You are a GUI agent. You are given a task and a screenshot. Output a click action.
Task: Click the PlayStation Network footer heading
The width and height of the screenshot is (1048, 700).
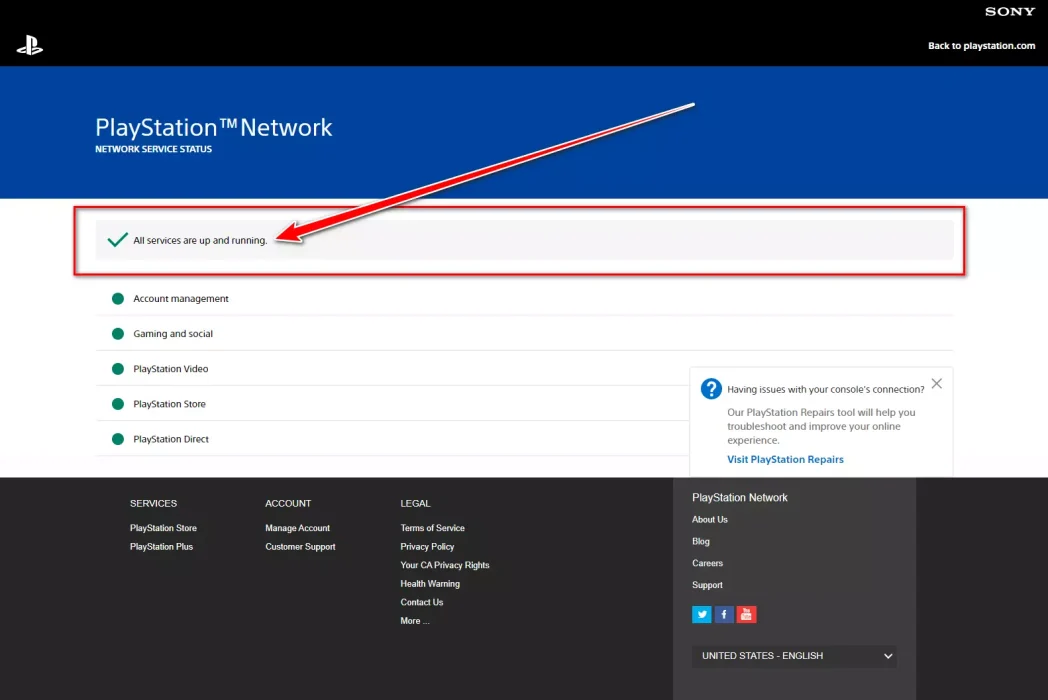[739, 497]
